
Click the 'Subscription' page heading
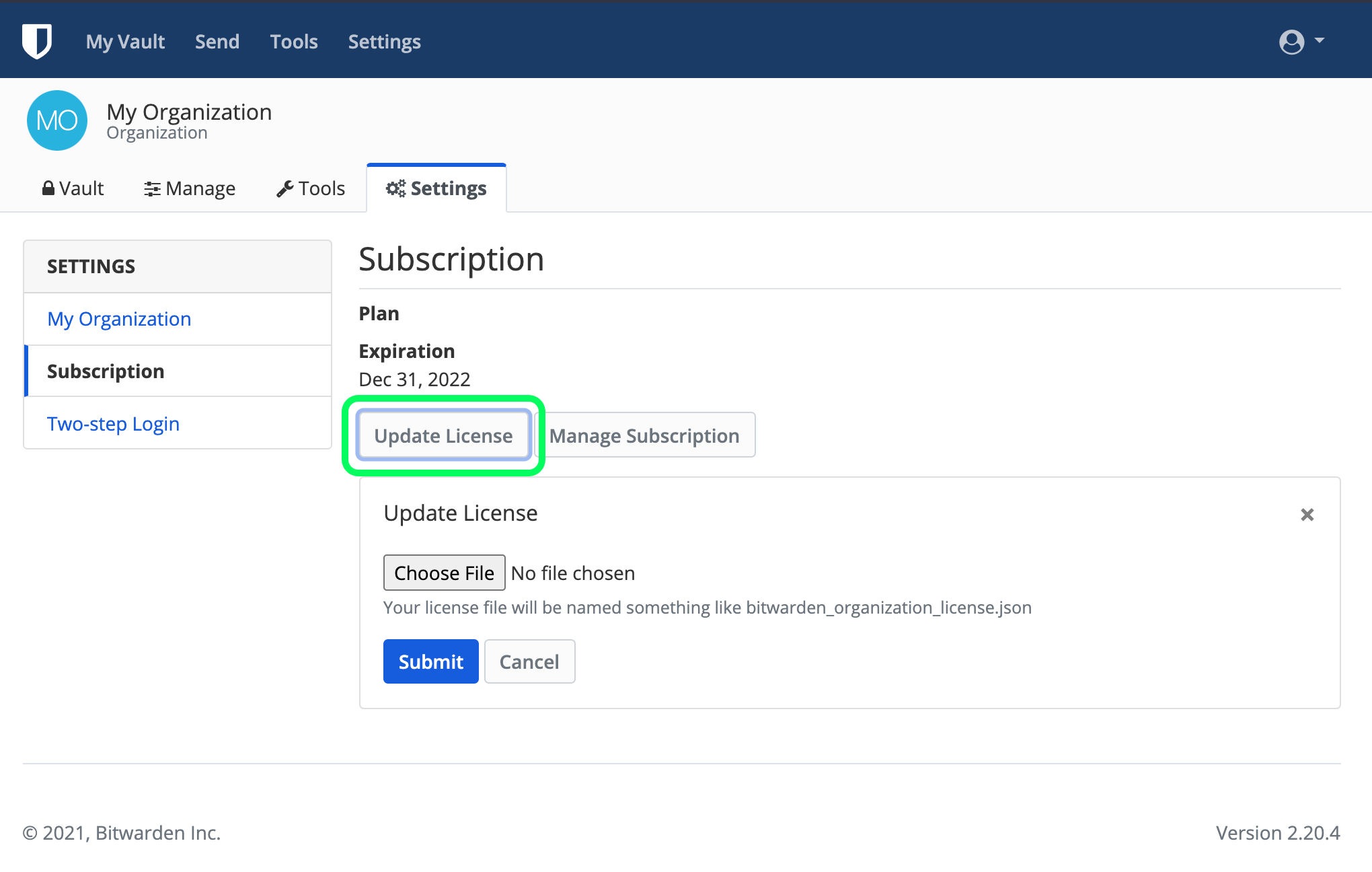[451, 259]
